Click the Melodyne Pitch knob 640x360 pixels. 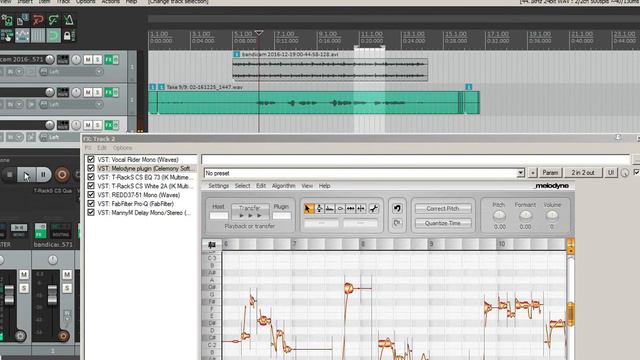(499, 216)
